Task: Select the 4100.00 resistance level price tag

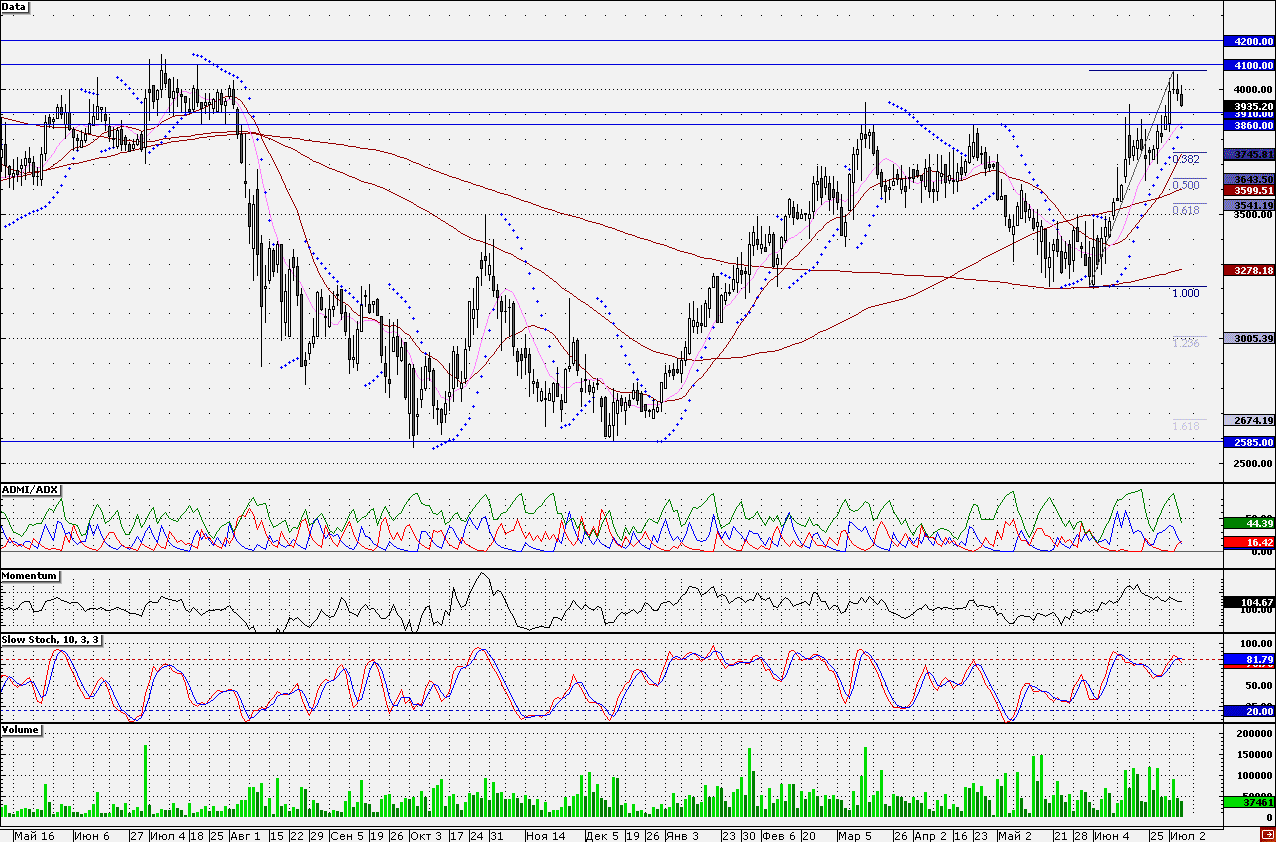Action: tap(1250, 65)
